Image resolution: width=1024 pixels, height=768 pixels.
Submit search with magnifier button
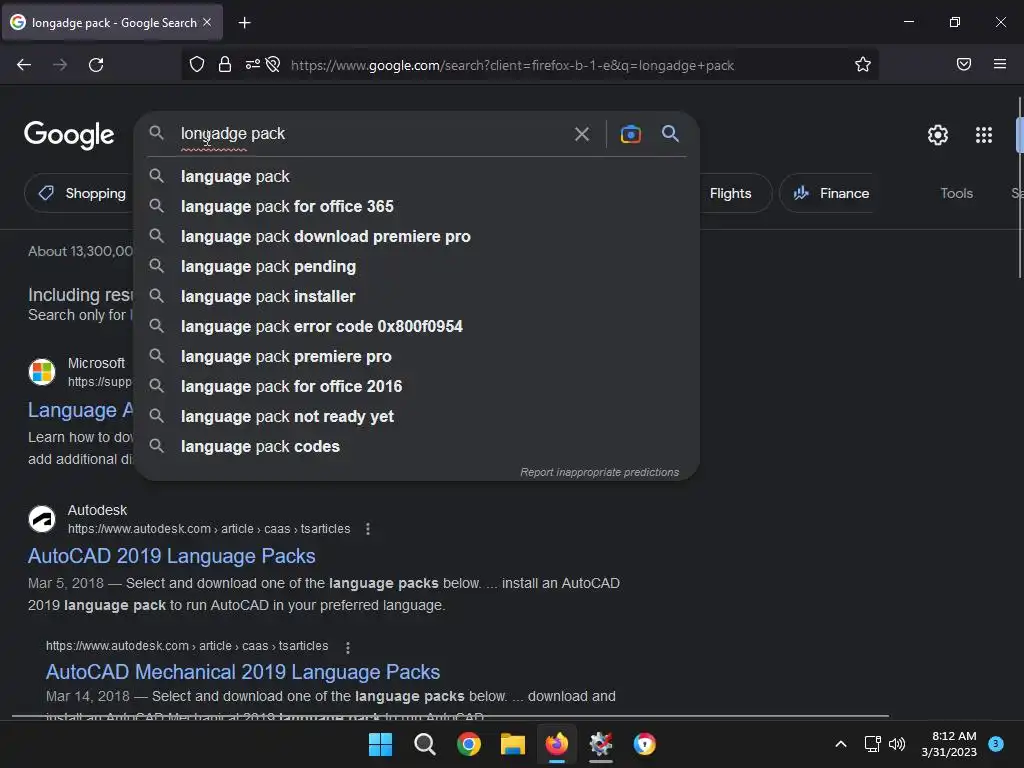click(x=670, y=134)
